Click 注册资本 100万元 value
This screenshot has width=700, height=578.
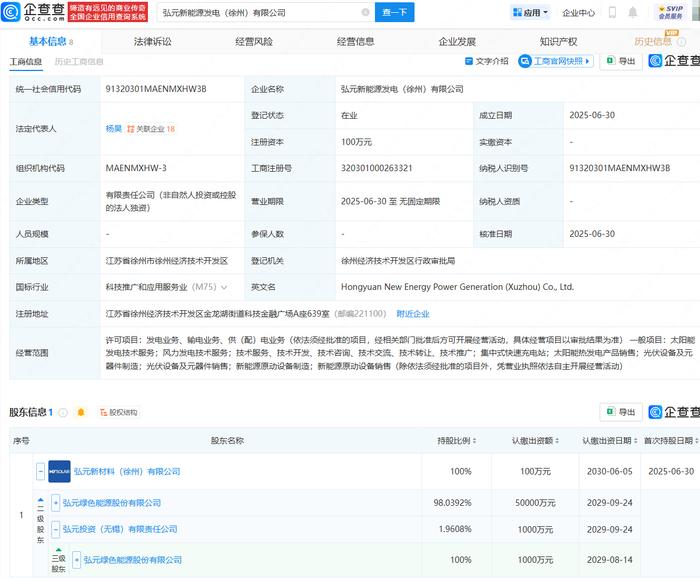pos(356,142)
